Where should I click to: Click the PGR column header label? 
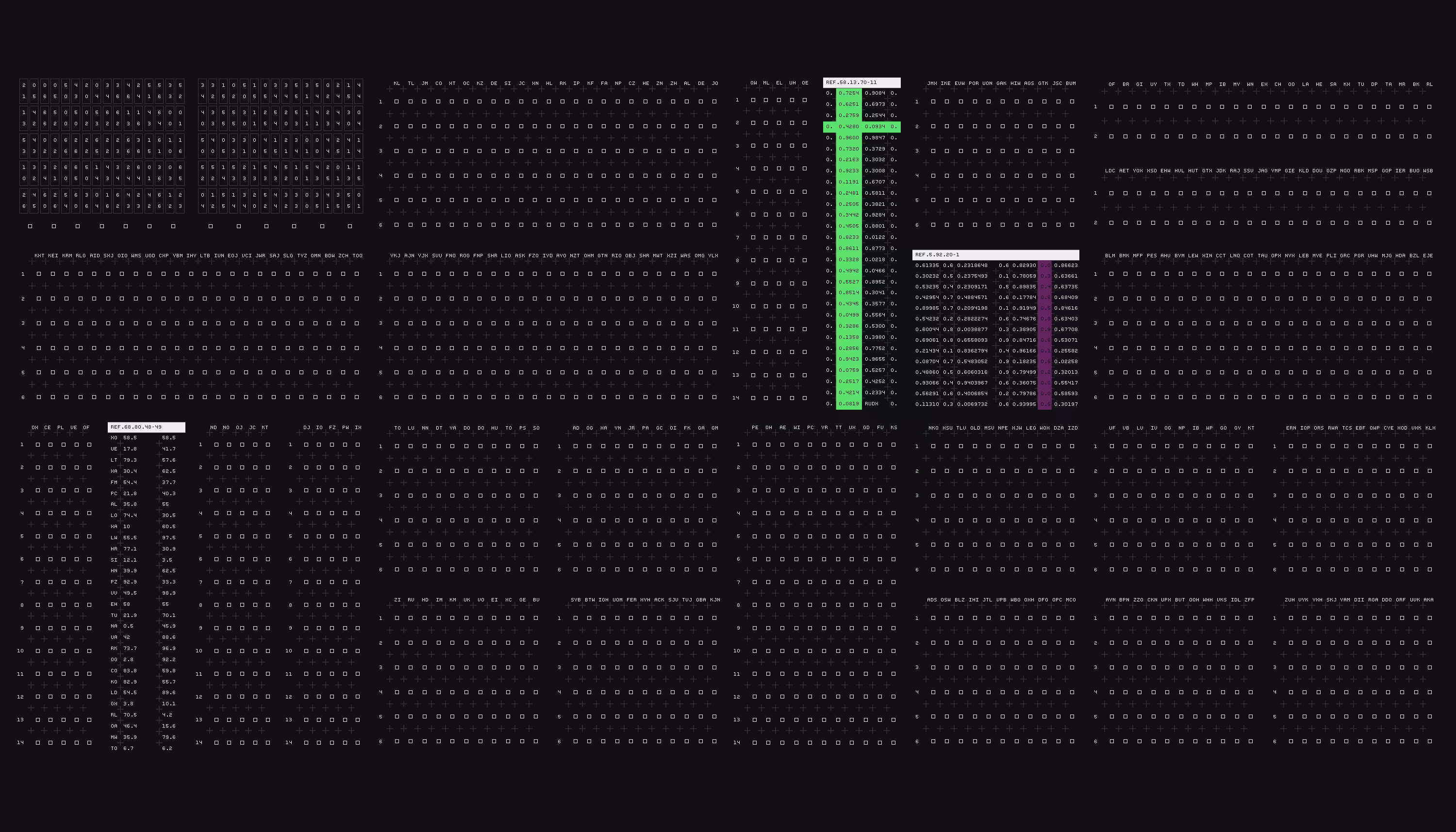pos(1359,255)
